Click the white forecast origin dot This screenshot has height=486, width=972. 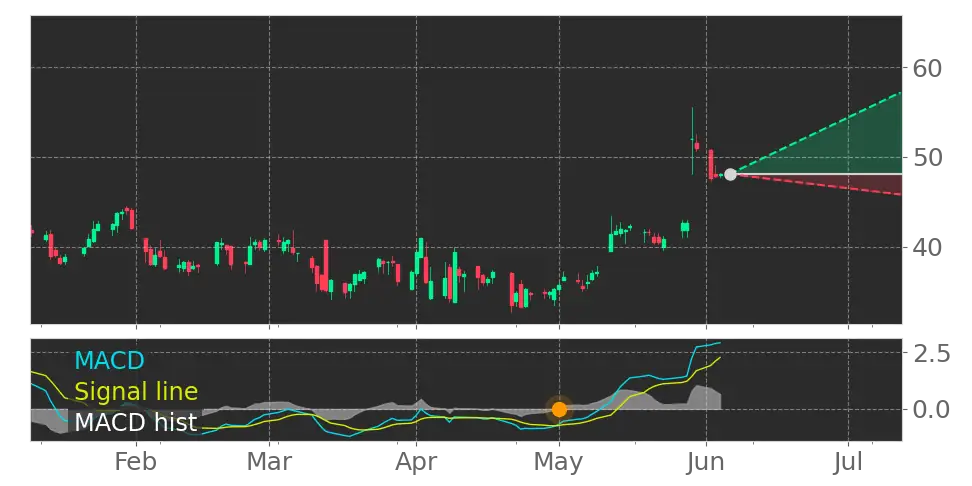(x=730, y=174)
